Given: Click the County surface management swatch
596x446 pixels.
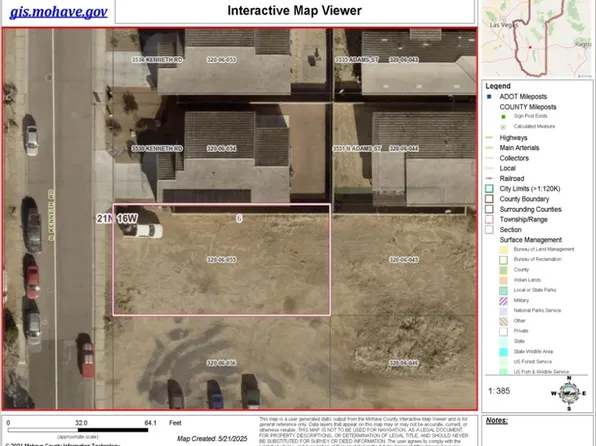Looking at the screenshot, I should [503, 270].
